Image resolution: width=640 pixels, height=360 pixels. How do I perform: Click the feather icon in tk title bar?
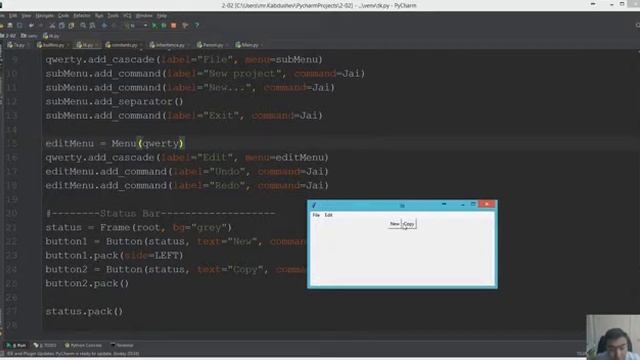click(314, 205)
